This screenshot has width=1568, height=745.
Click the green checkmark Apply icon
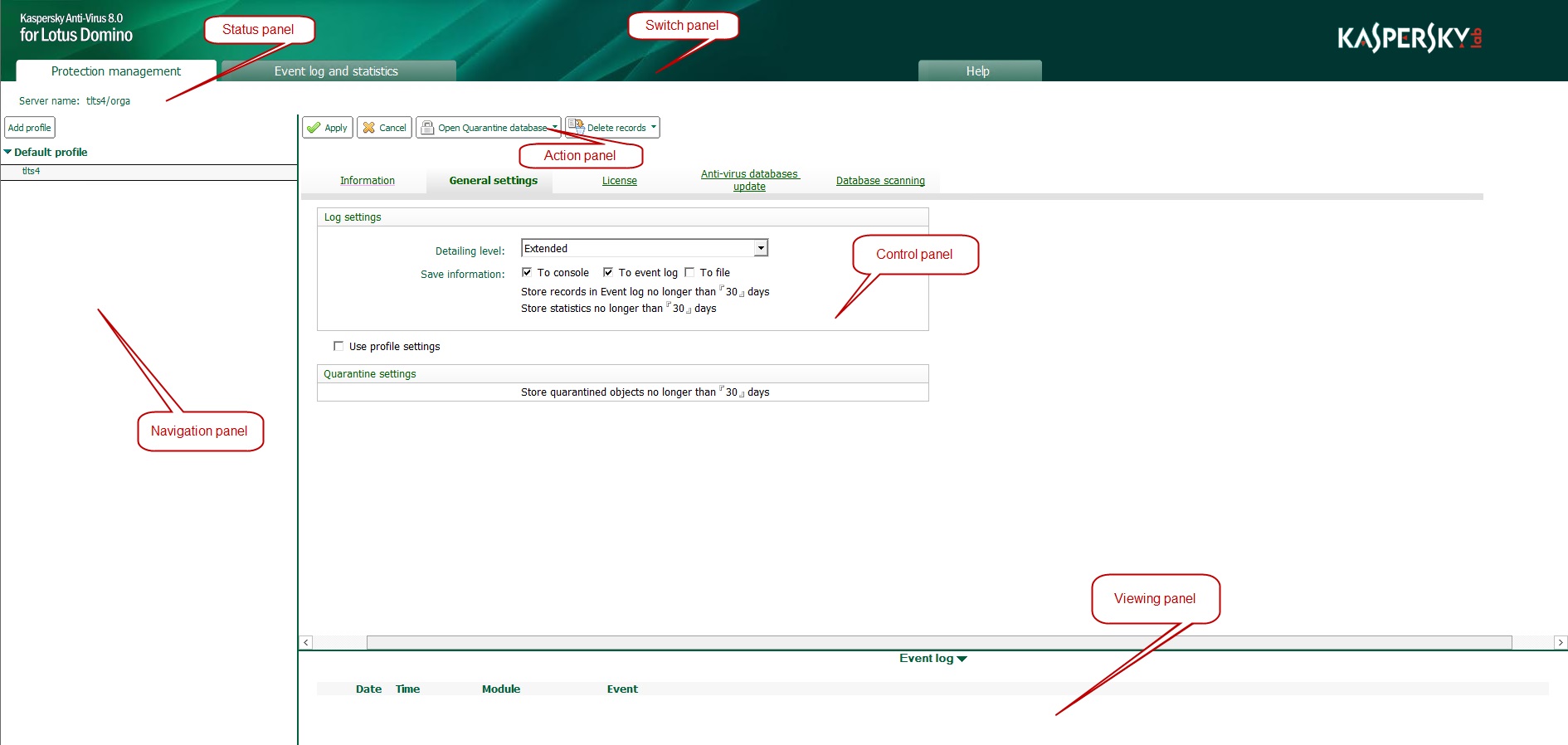tap(314, 128)
